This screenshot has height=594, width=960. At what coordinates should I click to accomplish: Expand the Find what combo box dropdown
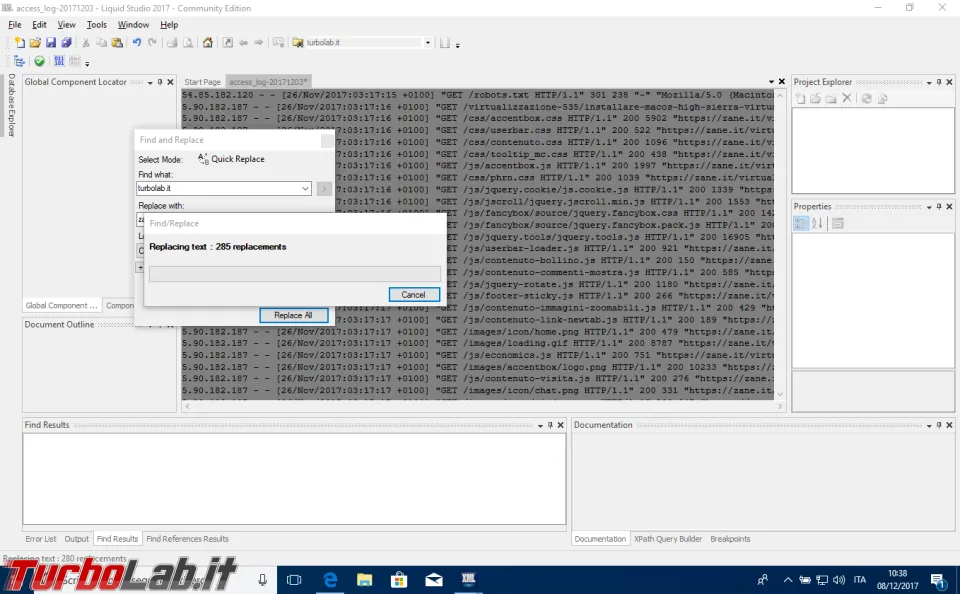[x=305, y=189]
